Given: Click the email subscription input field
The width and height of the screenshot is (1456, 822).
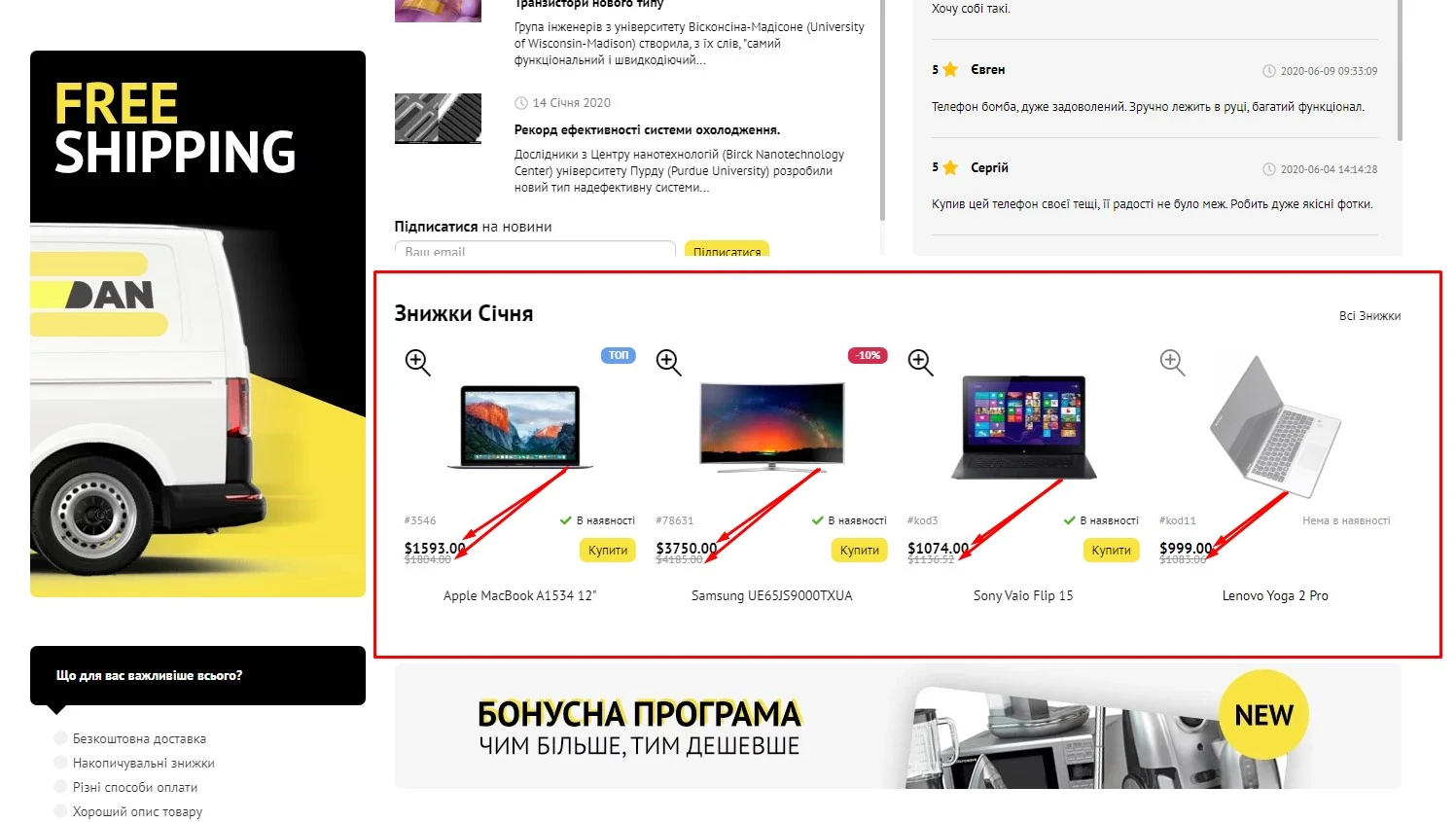Looking at the screenshot, I should pos(535,249).
